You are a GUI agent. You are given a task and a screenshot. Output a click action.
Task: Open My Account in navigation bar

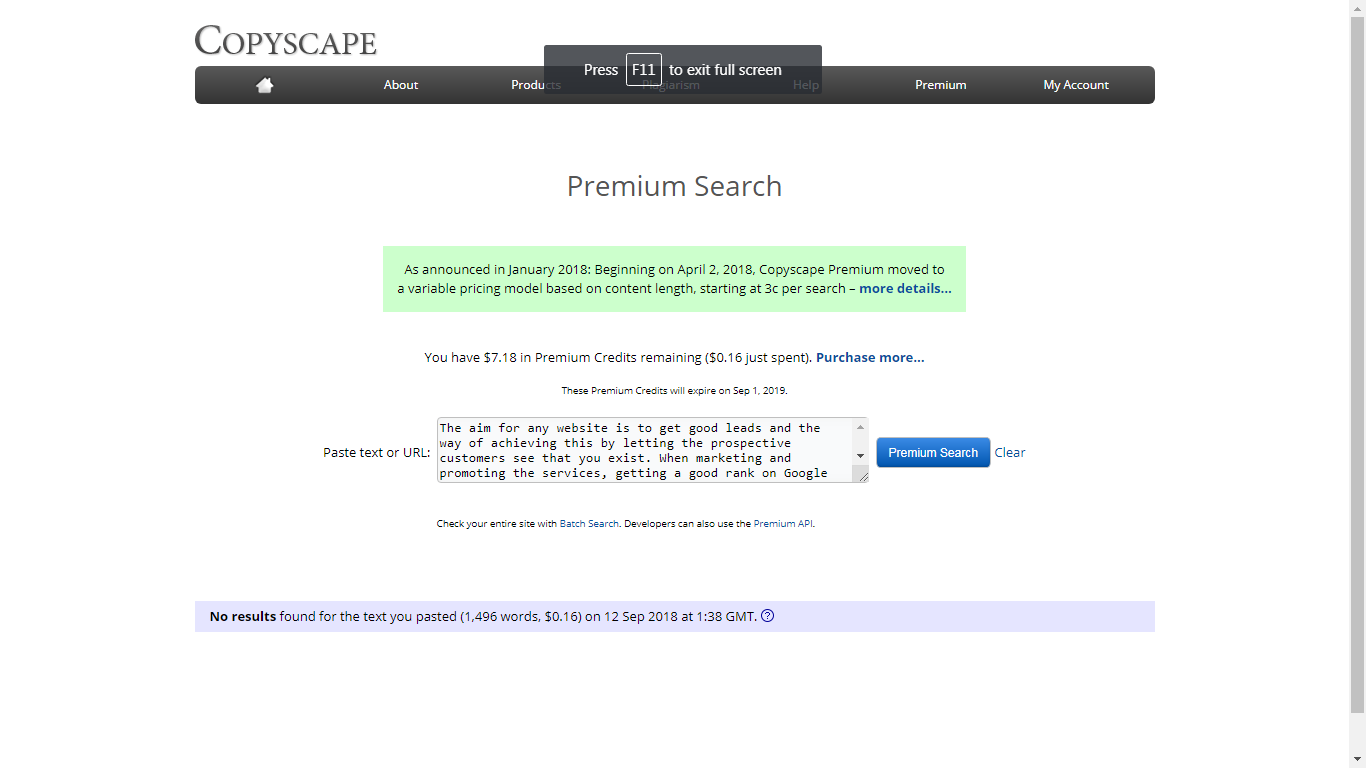click(1076, 85)
